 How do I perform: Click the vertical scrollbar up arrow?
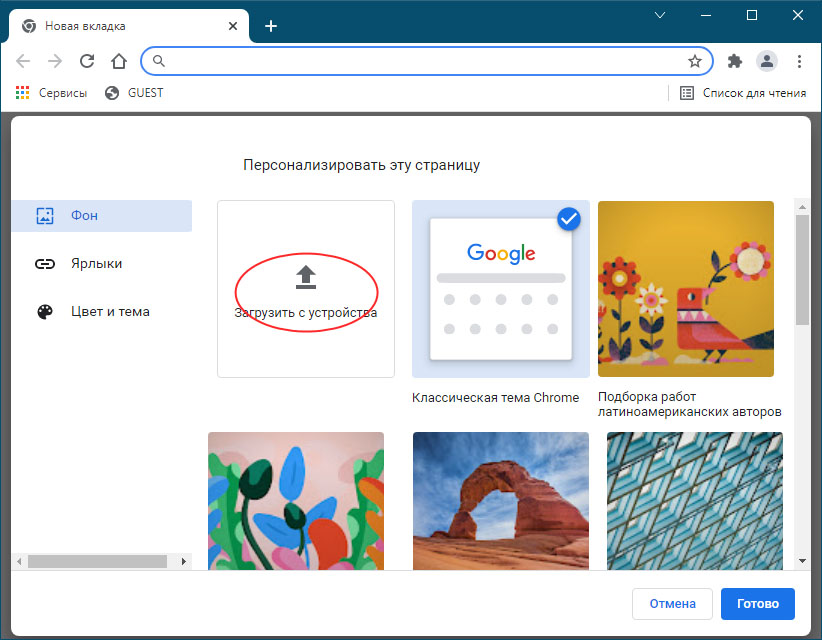pos(802,207)
